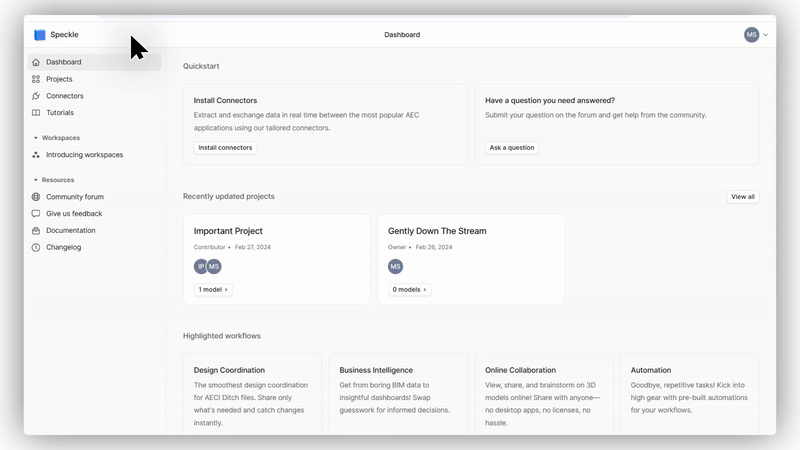Click the Community forum globe icon
The height and width of the screenshot is (450, 800).
pos(36,197)
